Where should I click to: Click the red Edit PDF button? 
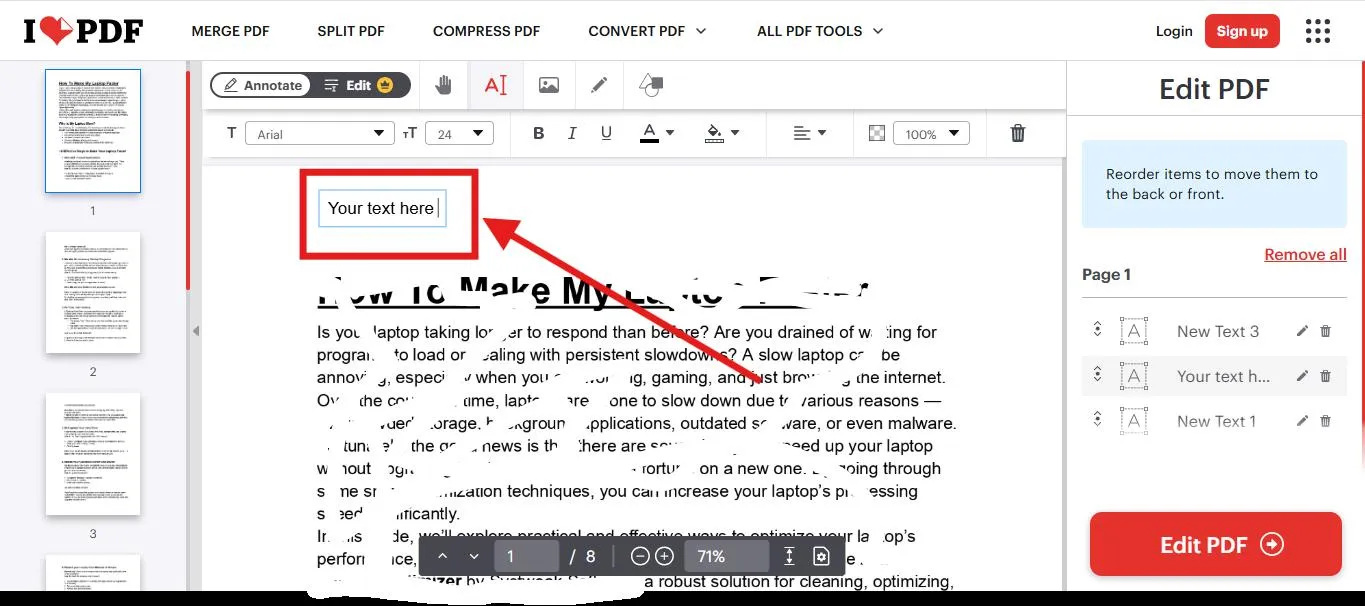pos(1215,545)
